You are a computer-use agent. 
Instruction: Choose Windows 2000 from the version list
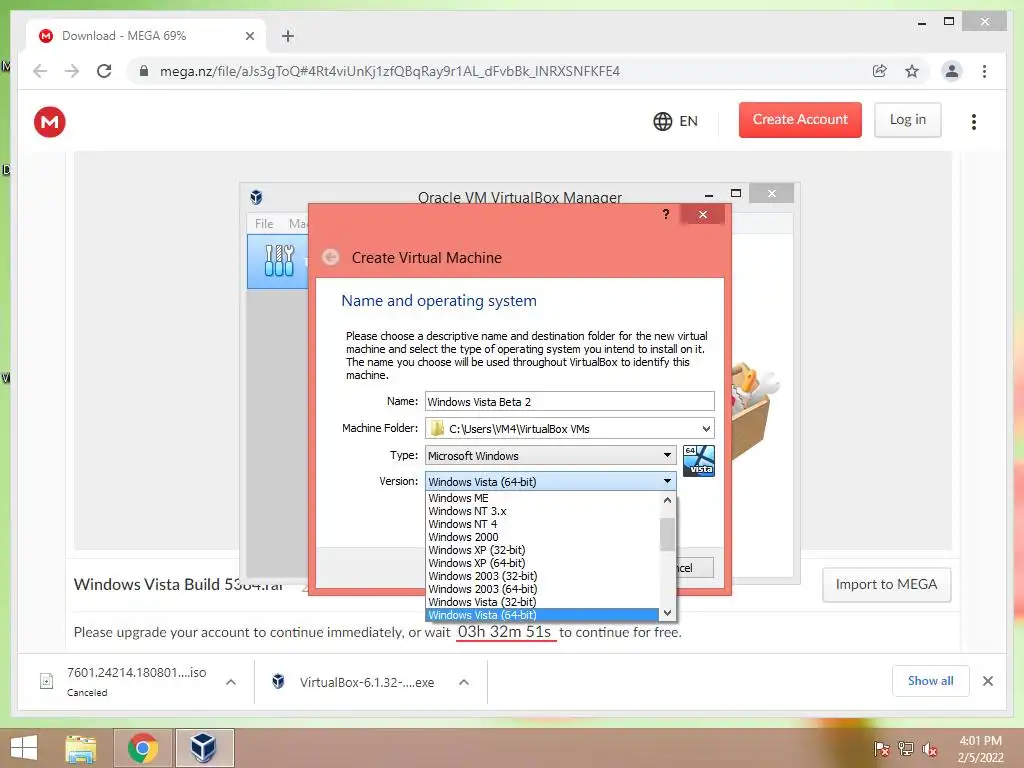pos(542,537)
